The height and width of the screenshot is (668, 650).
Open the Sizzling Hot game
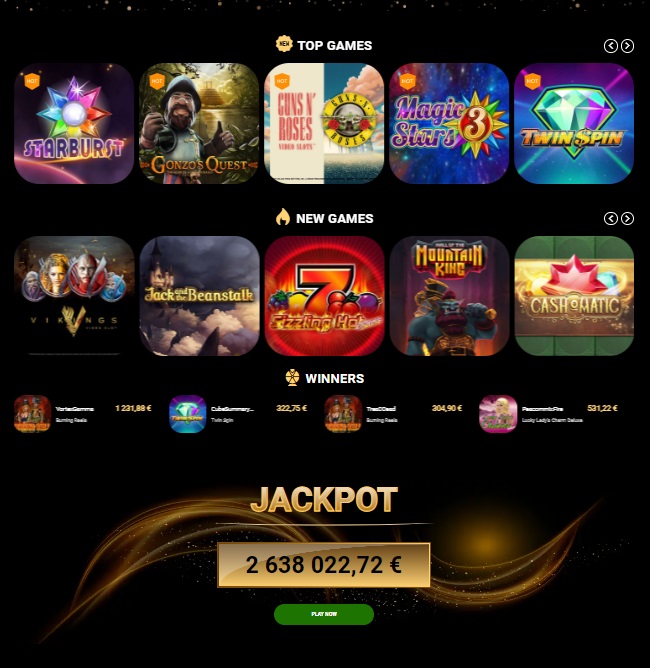[324, 296]
